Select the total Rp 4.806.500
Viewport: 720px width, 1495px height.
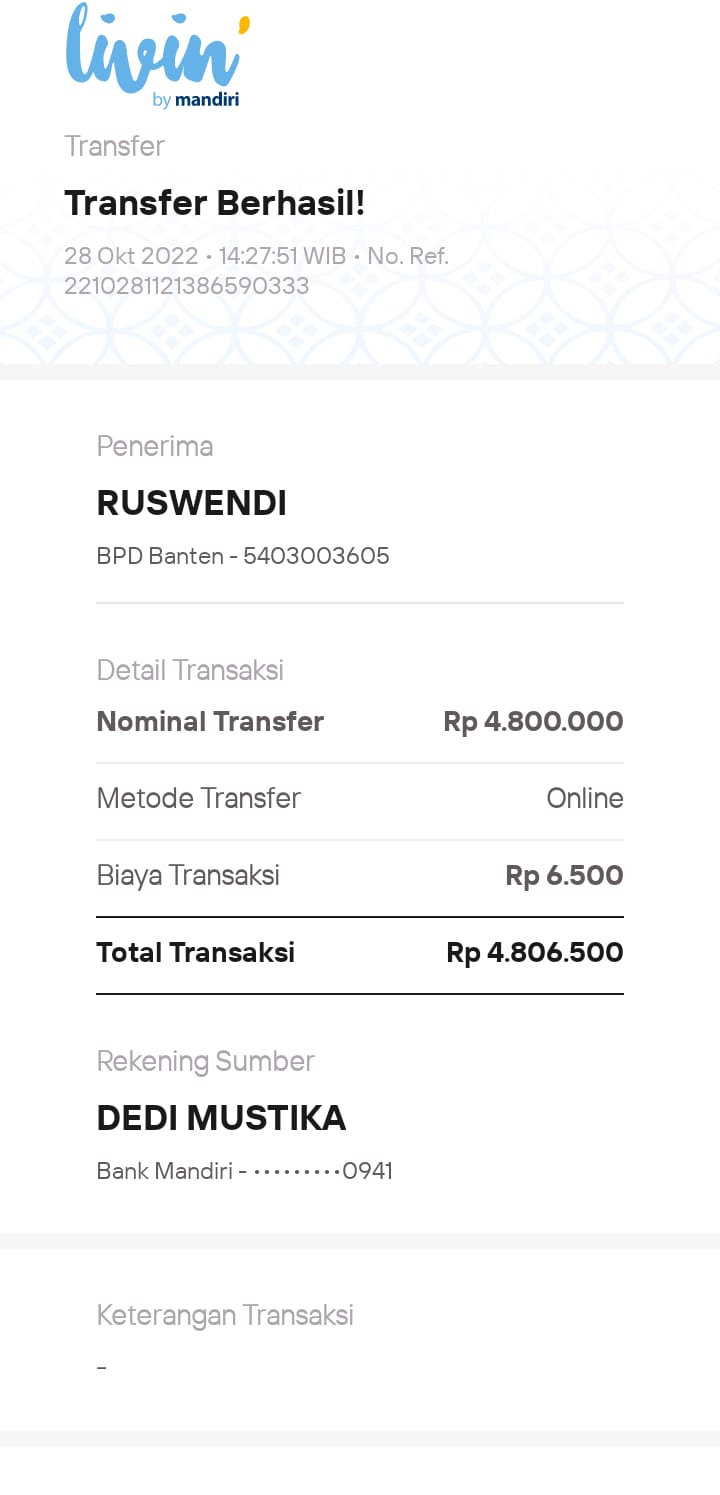534,952
